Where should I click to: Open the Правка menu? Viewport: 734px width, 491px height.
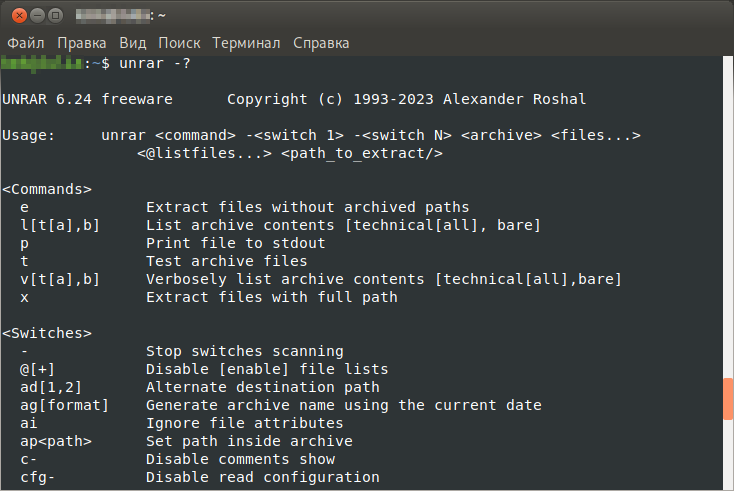pyautogui.click(x=82, y=43)
